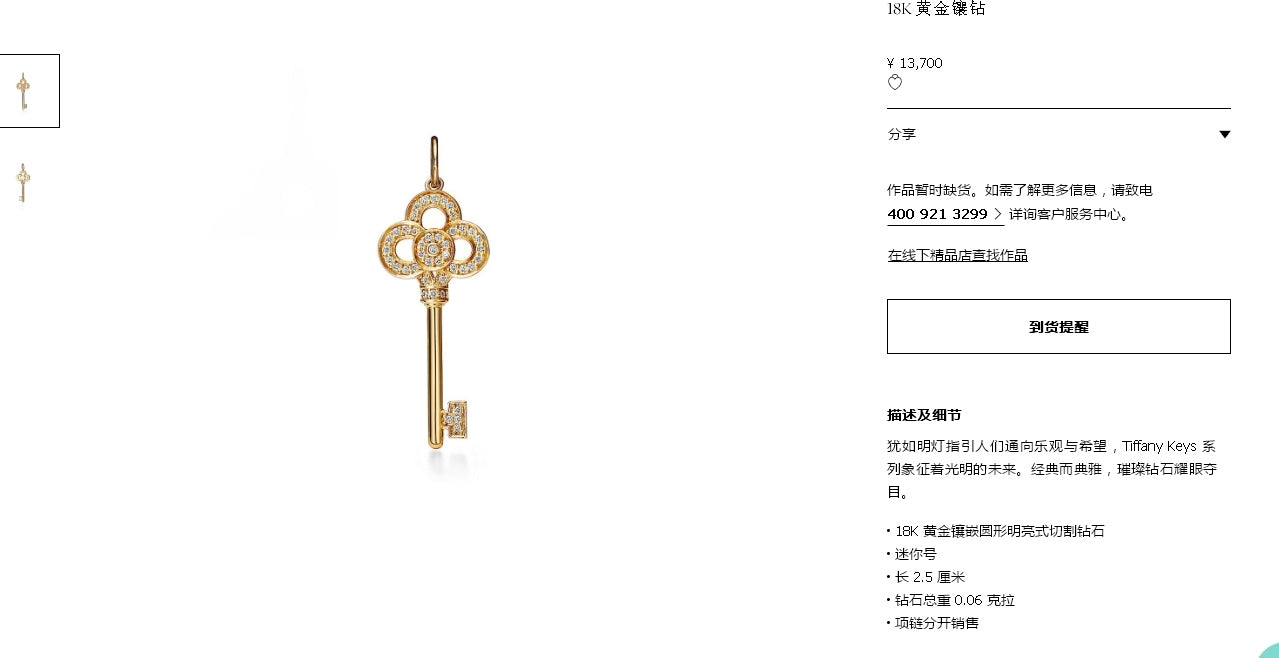Viewport: 1279px width, 658px height.
Task: Expand the 分享 dropdown triangle
Action: point(1224,134)
